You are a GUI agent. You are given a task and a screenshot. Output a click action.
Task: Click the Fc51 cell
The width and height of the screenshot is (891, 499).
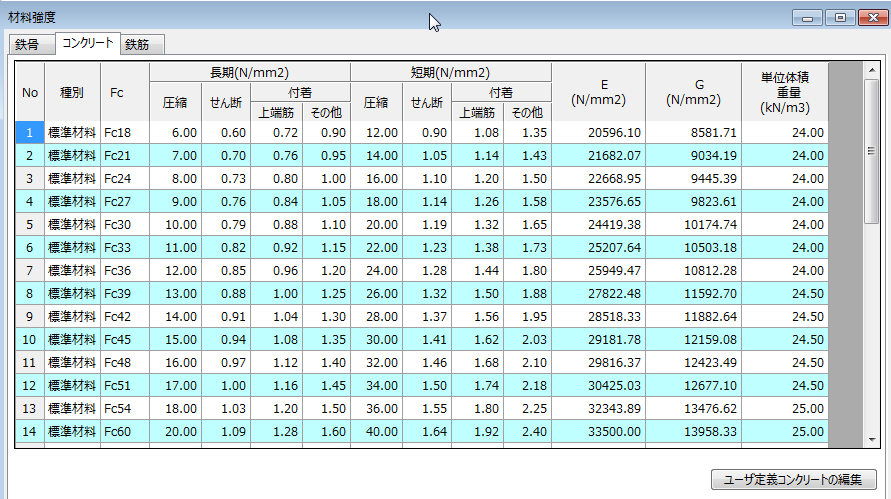coord(125,385)
